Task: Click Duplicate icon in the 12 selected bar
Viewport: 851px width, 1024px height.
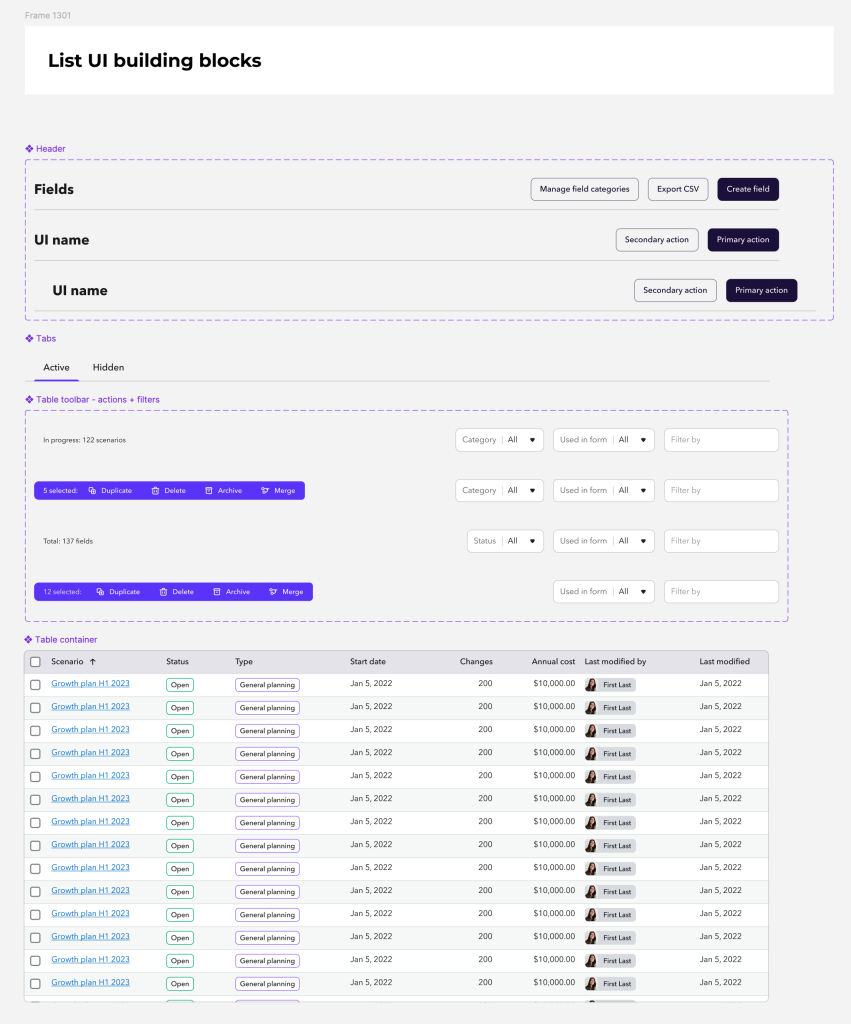Action: click(100, 592)
